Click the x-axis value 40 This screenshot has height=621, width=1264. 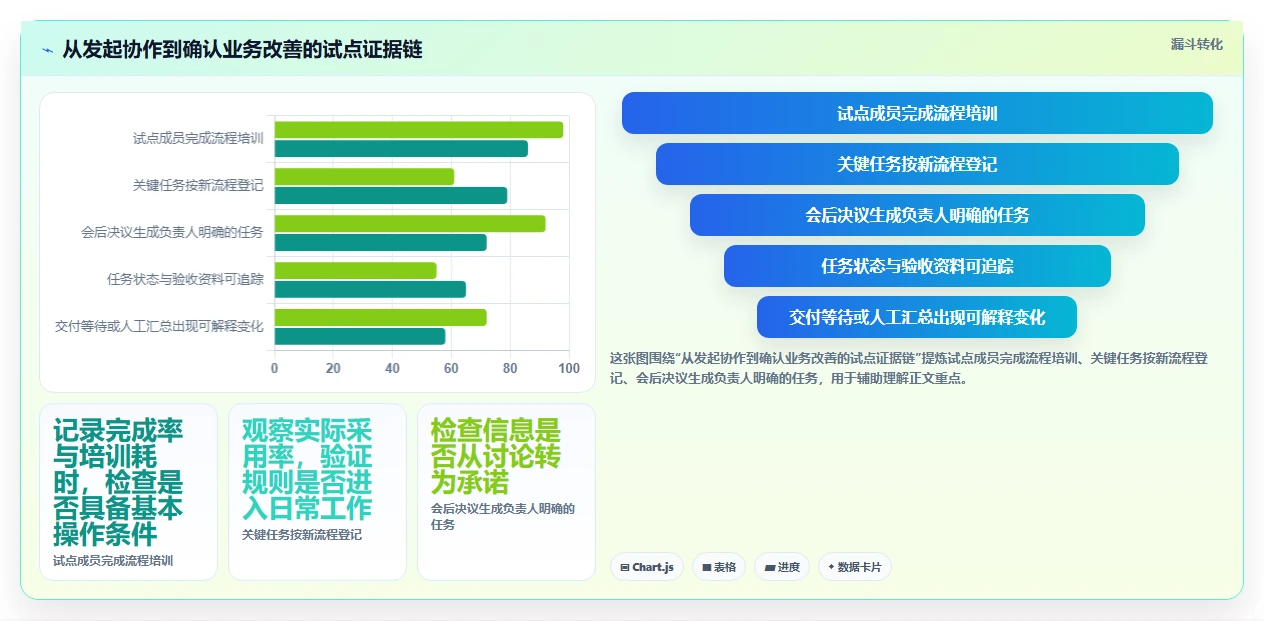(392, 369)
